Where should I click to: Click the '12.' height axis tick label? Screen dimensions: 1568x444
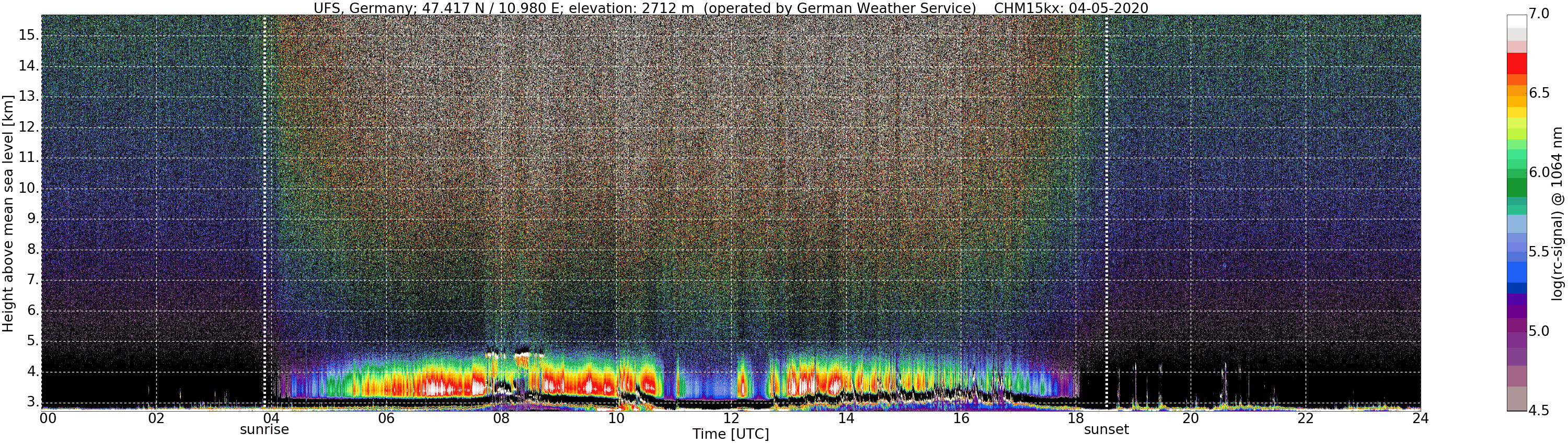(29, 127)
